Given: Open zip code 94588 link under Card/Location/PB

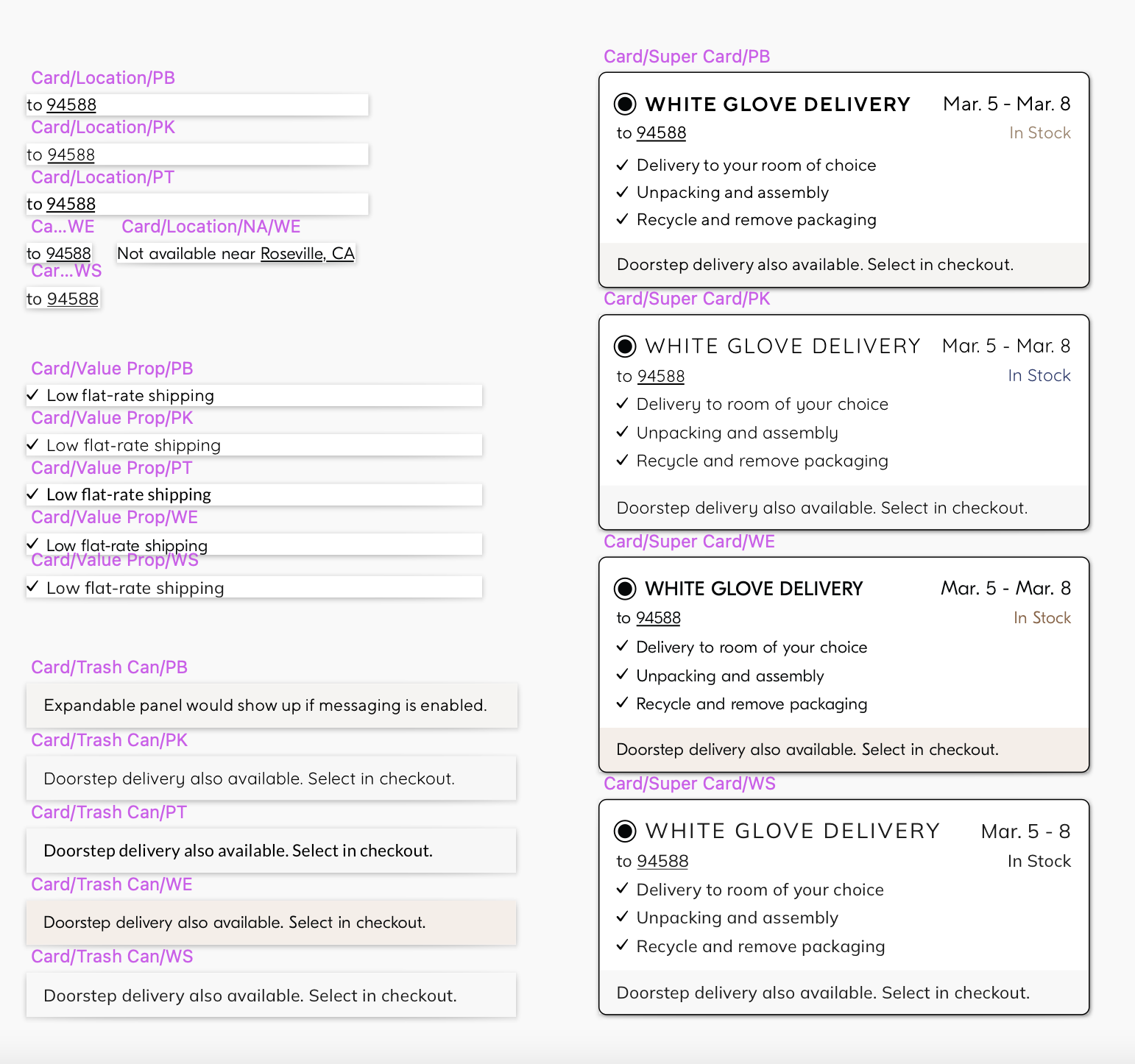Looking at the screenshot, I should [x=71, y=105].
